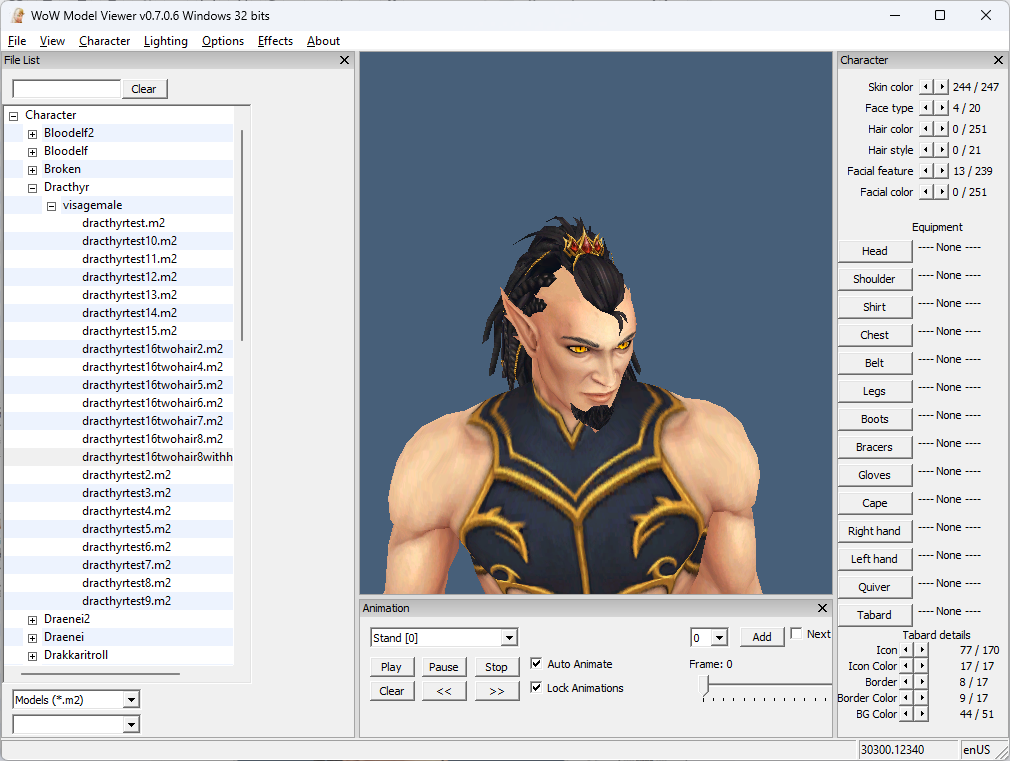Click Hair style right arrow
The width and height of the screenshot is (1010, 761).
click(x=942, y=150)
